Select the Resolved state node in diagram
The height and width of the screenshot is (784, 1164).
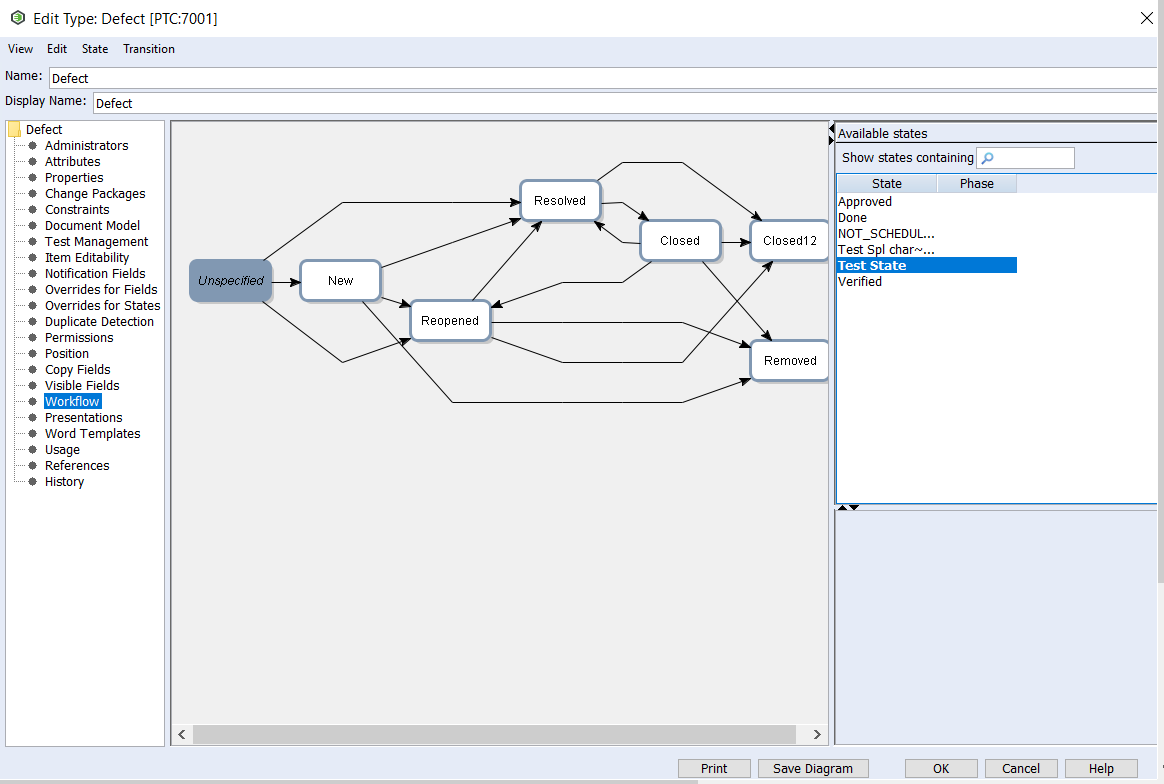pyautogui.click(x=560, y=201)
